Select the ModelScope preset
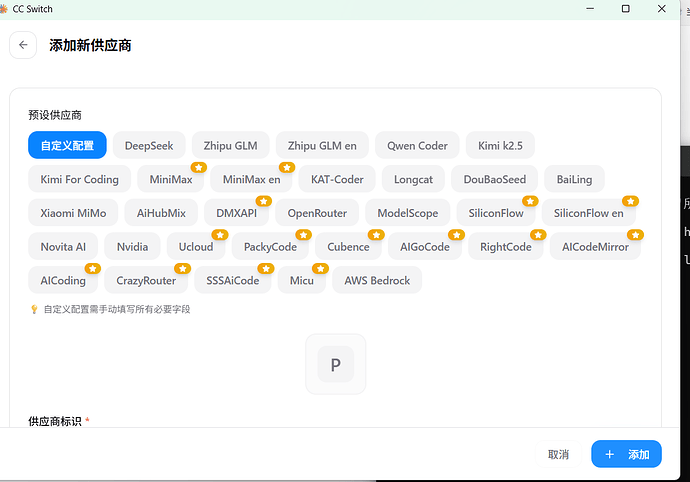 (x=407, y=213)
